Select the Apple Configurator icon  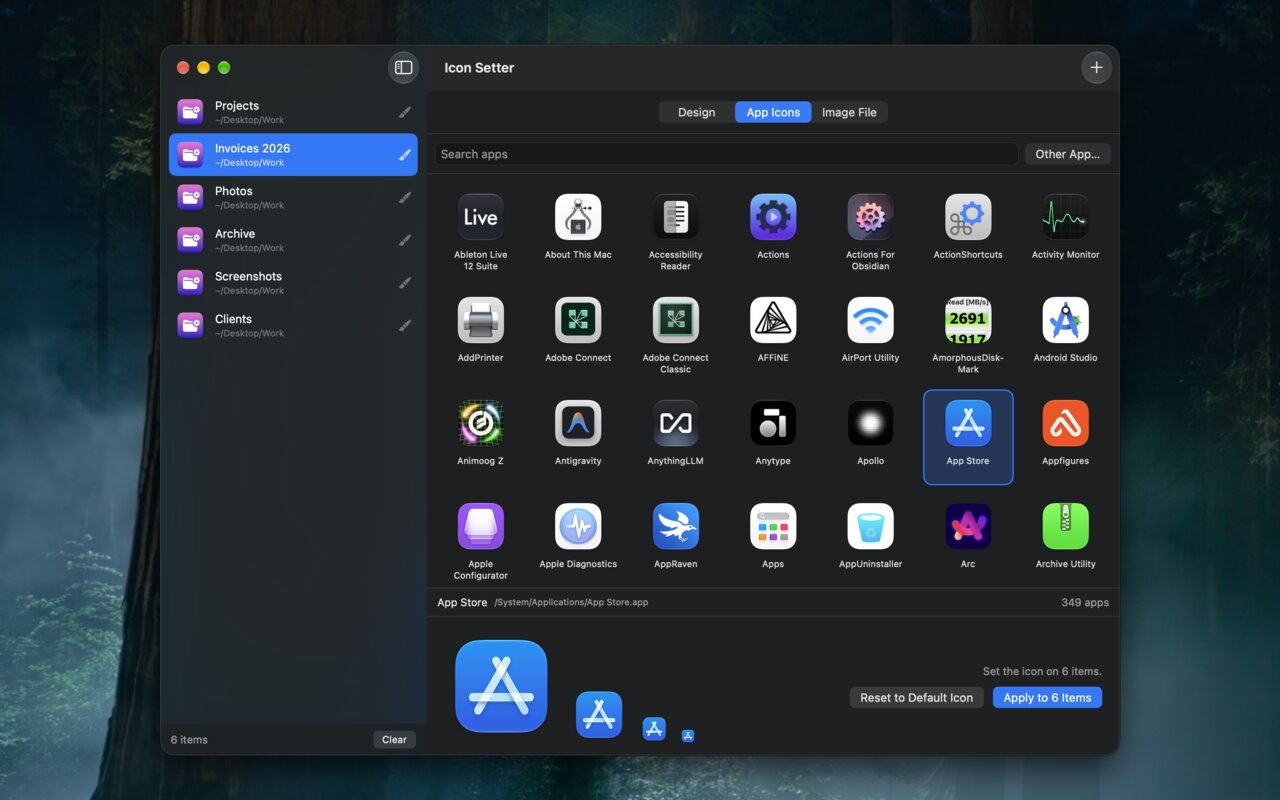pos(480,526)
